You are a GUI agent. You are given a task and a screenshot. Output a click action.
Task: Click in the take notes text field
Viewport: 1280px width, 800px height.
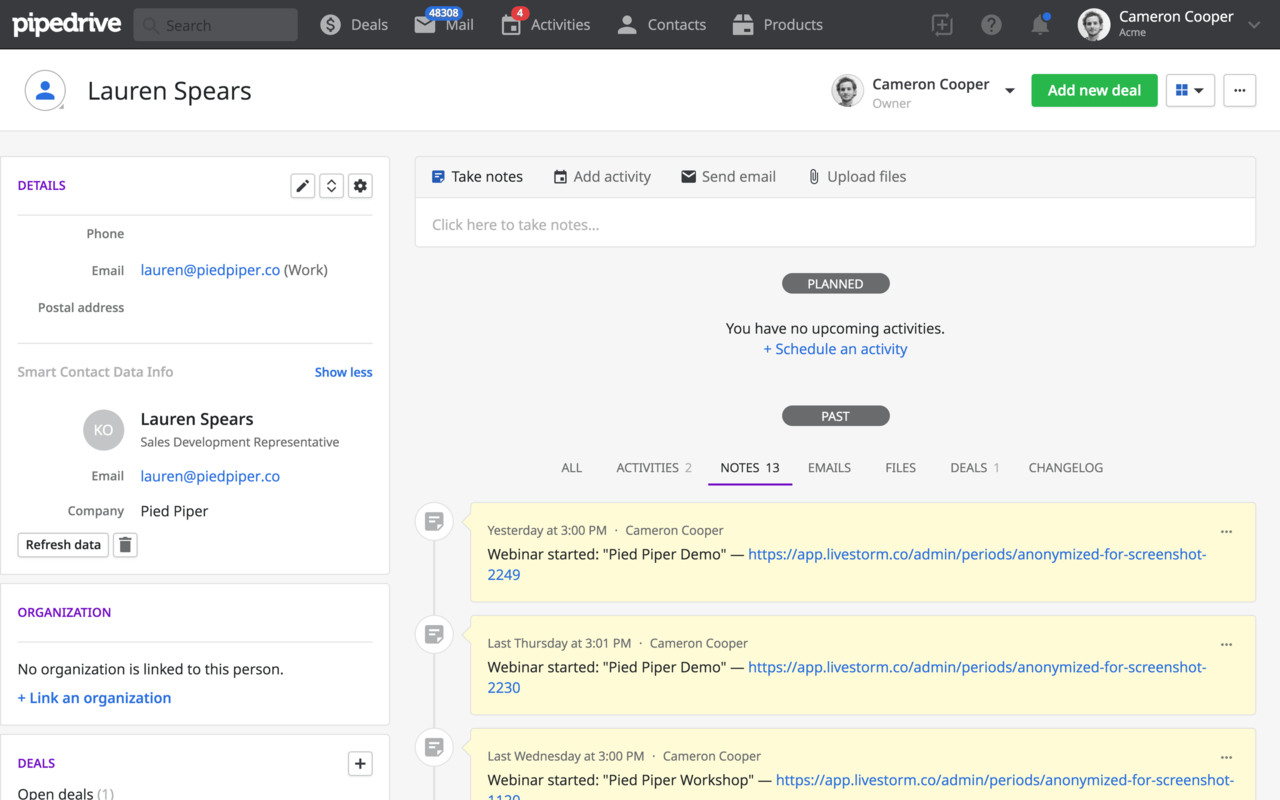(835, 225)
